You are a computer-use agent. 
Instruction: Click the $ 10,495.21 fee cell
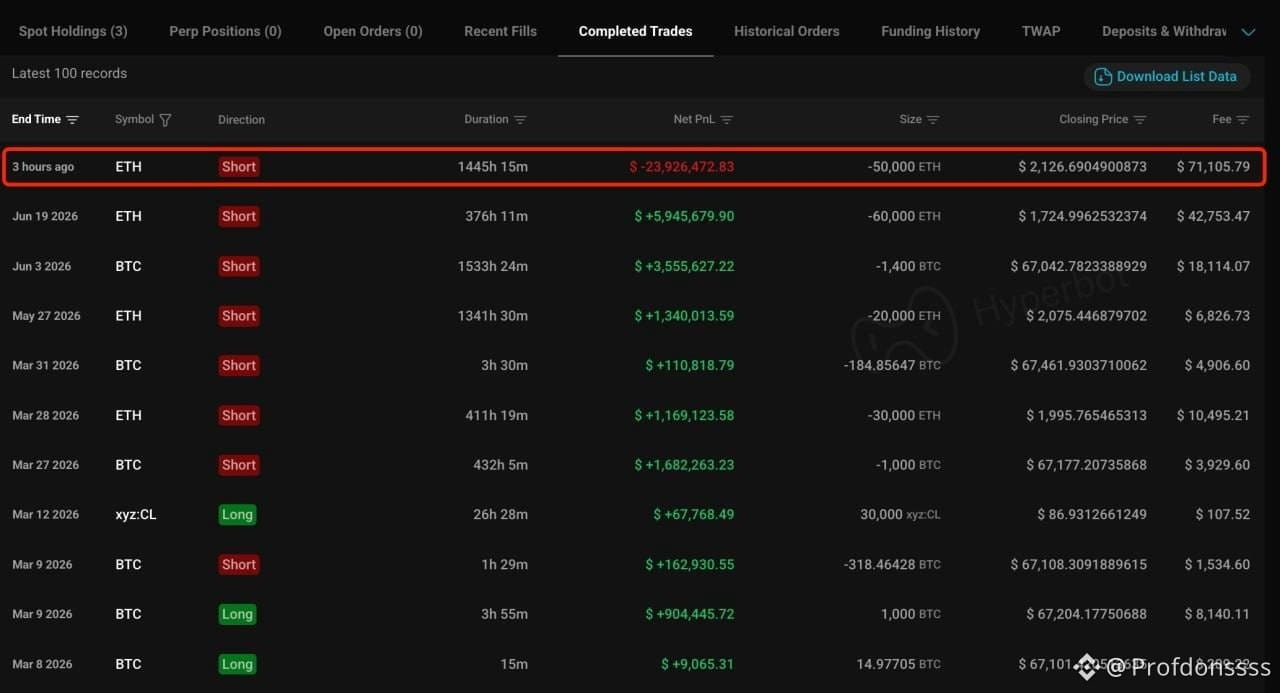(x=1213, y=415)
